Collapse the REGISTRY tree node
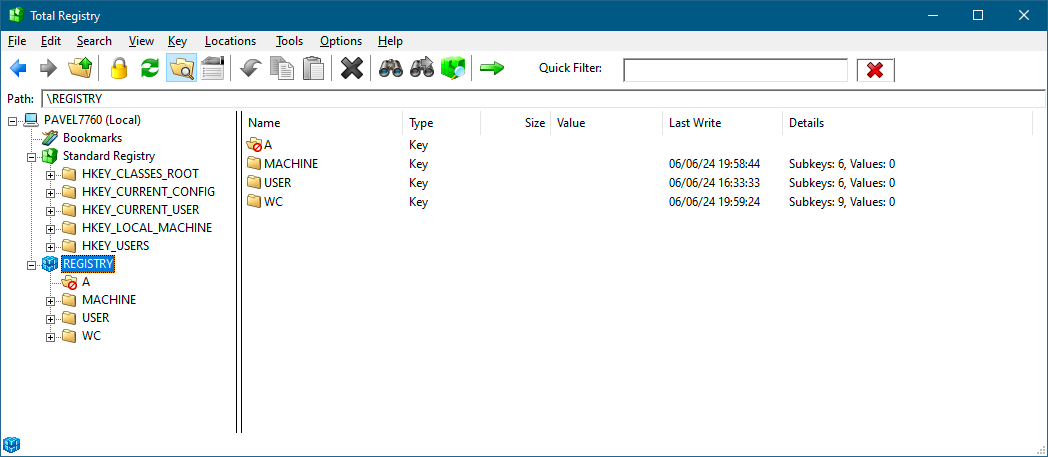The width and height of the screenshot is (1048, 457). click(x=31, y=265)
